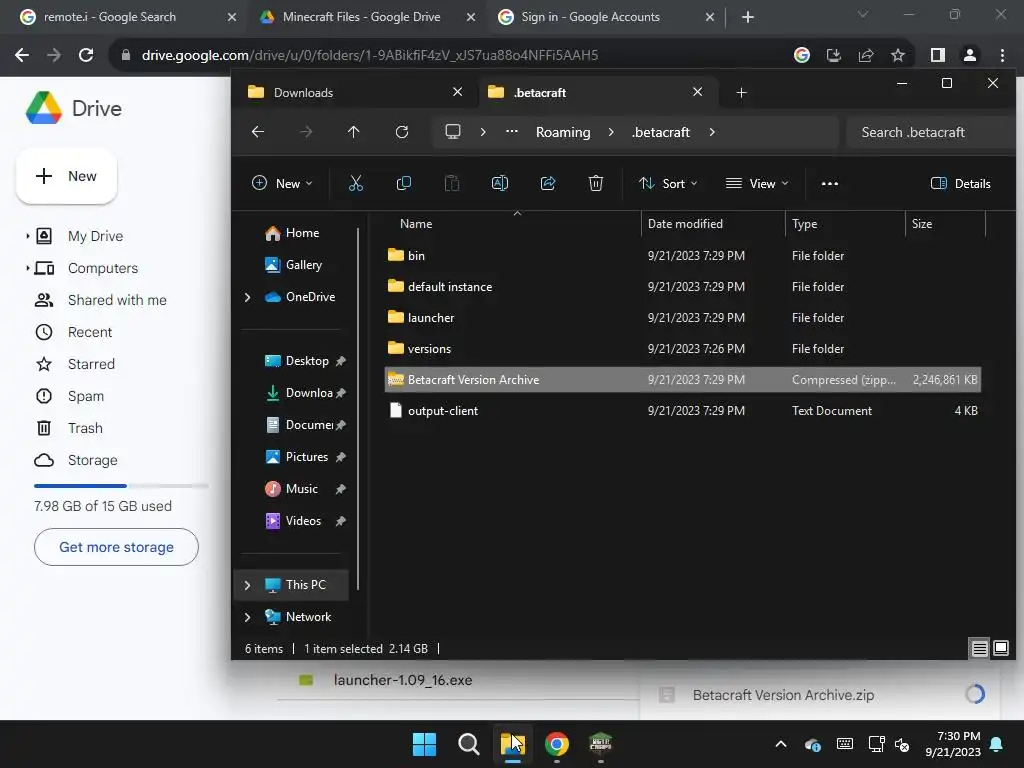This screenshot has width=1024, height=768.
Task: Click Betacraft Version Archive zip file
Action: click(682, 379)
